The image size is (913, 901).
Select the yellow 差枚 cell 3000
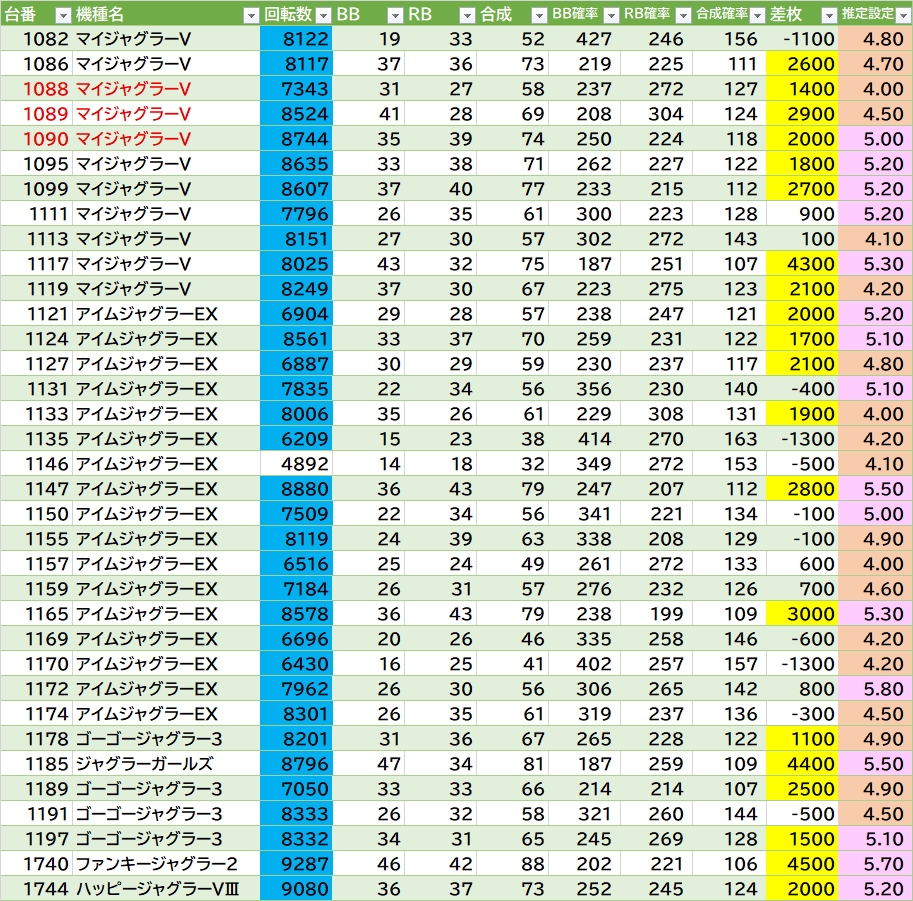[x=802, y=614]
